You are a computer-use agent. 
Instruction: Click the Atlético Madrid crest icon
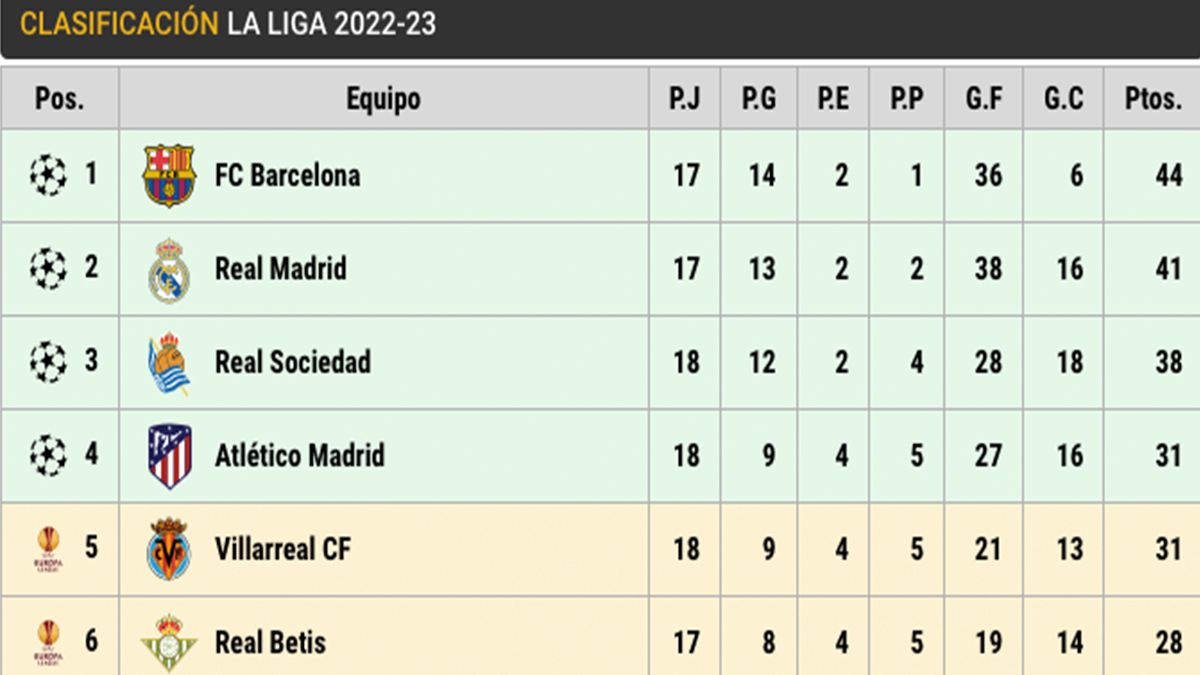pyautogui.click(x=168, y=456)
